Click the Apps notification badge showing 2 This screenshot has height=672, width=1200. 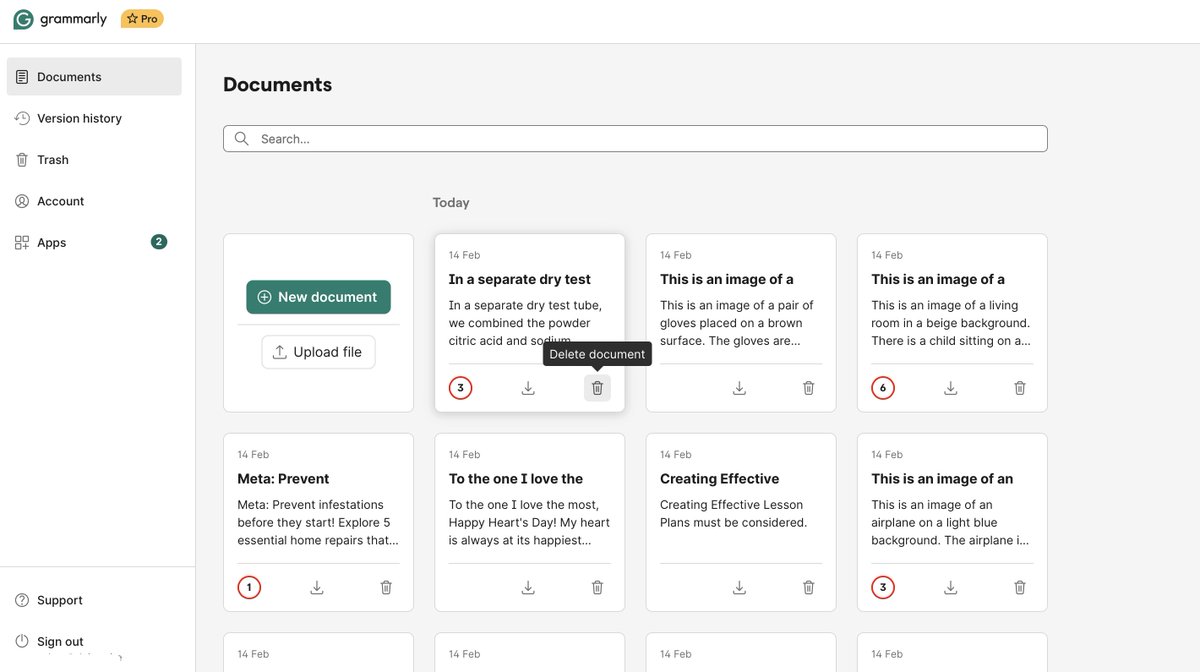click(159, 242)
